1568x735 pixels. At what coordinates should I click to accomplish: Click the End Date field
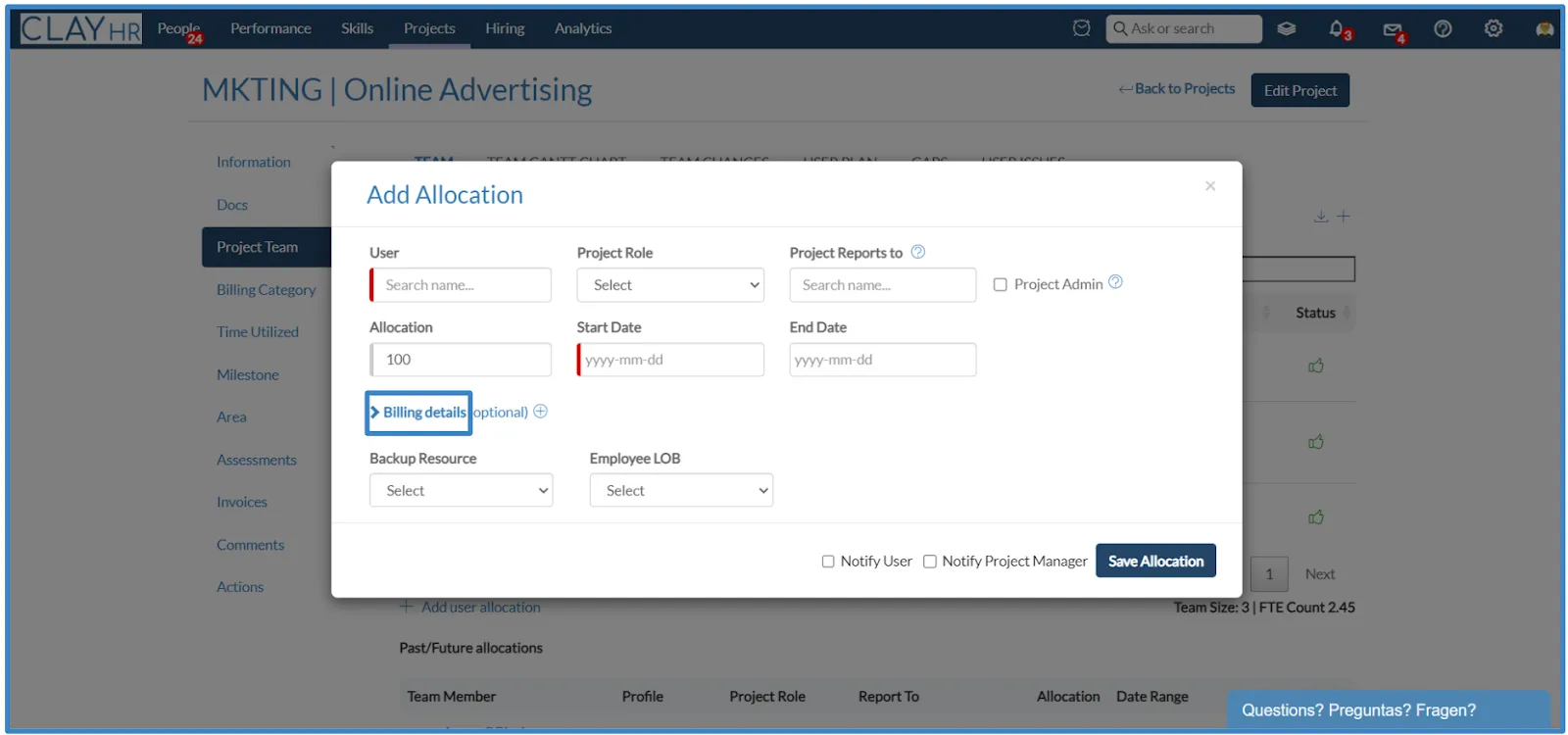tap(883, 360)
